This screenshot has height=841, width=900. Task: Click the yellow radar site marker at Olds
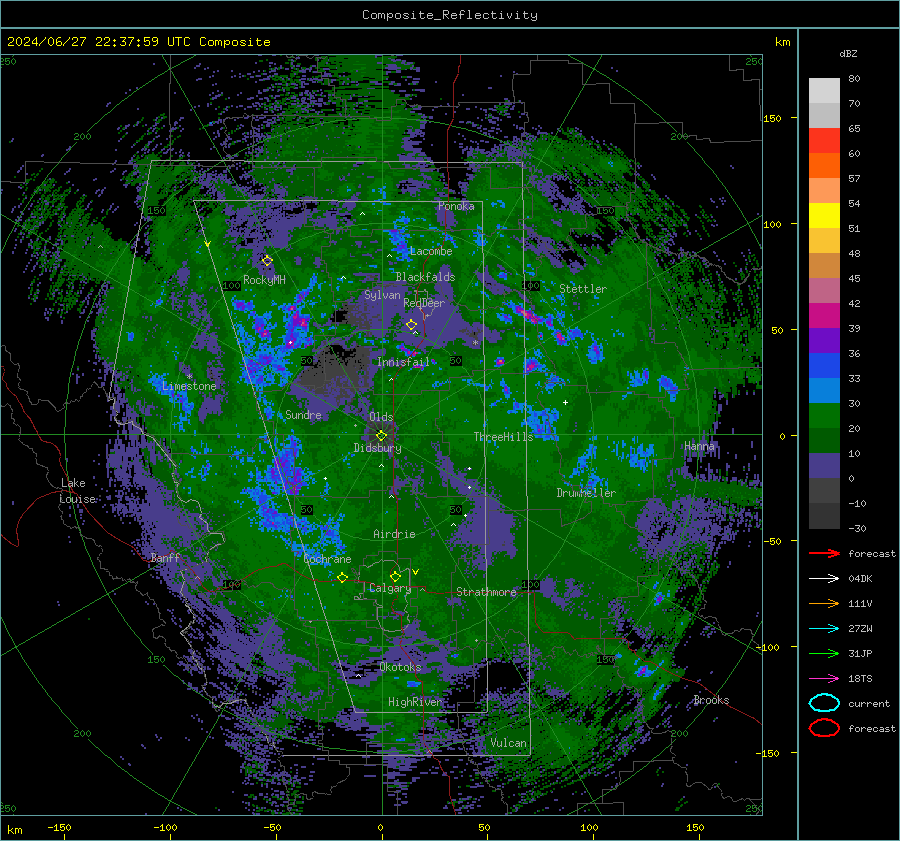[381, 436]
